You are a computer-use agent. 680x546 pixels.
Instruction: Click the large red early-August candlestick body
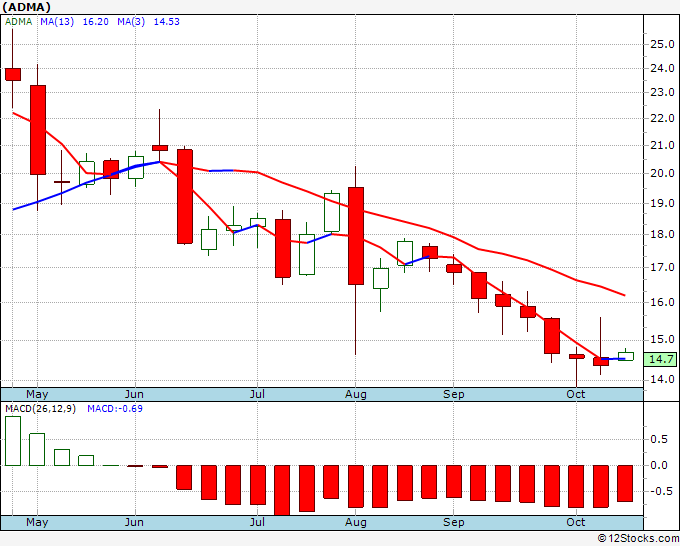click(x=356, y=236)
